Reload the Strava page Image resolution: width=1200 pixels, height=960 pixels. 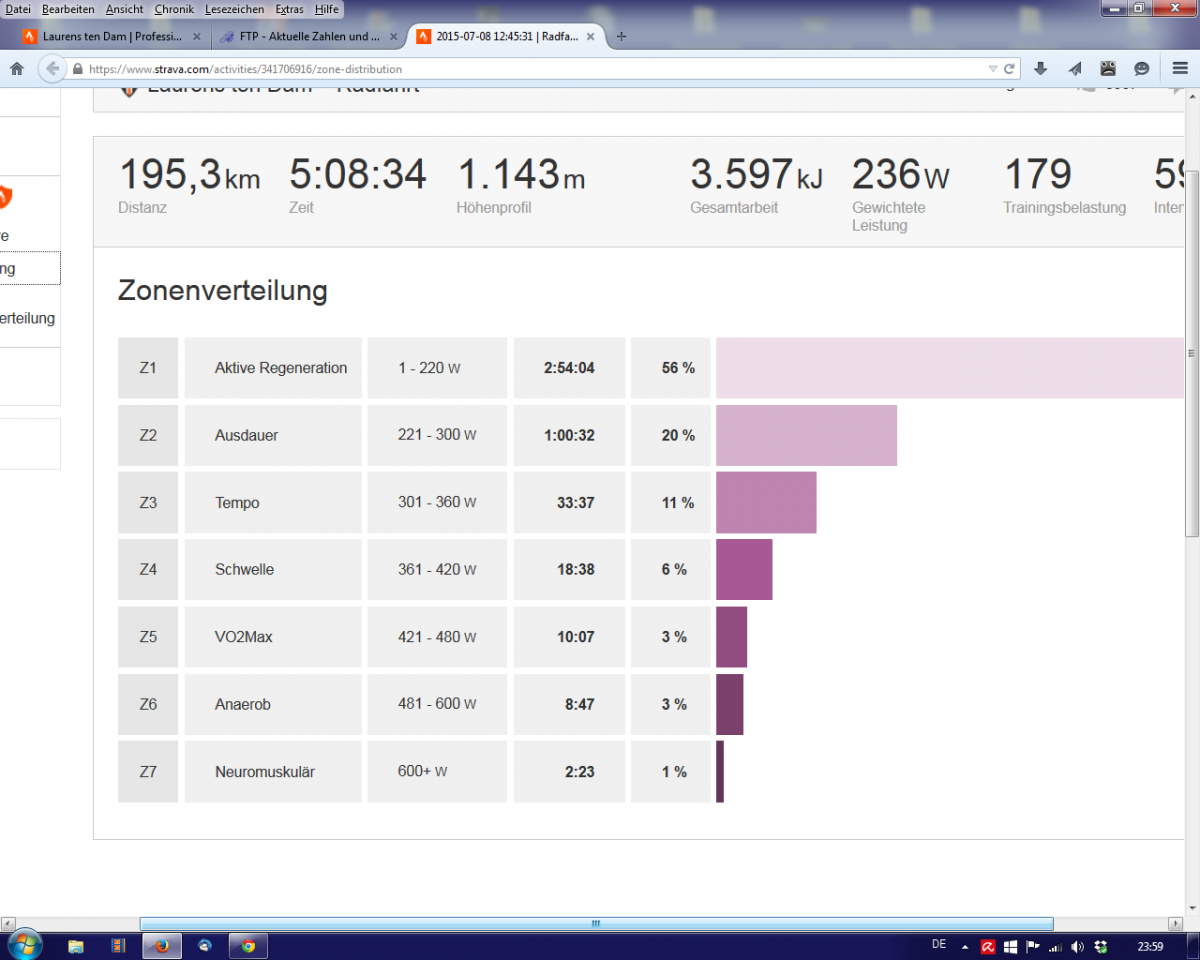pos(1009,69)
